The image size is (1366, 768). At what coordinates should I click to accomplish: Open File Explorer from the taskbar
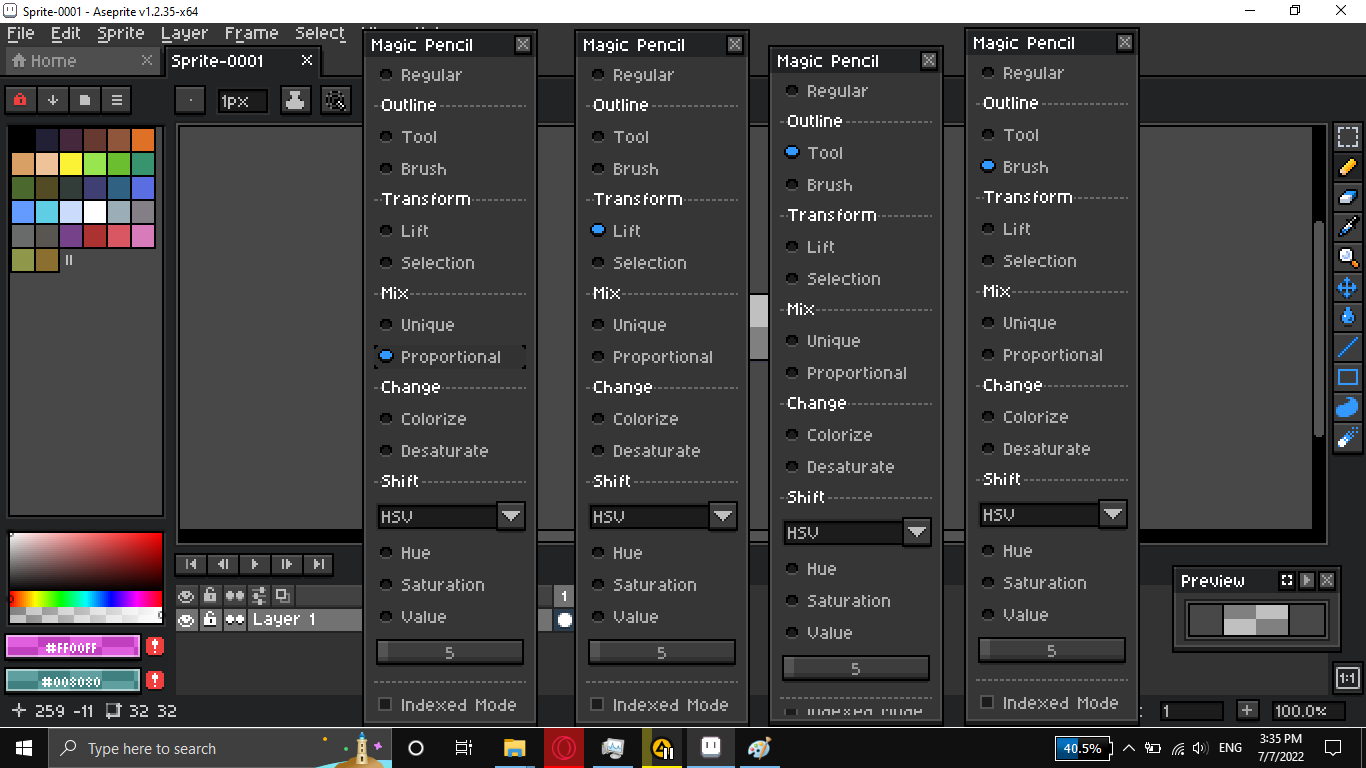pos(515,748)
